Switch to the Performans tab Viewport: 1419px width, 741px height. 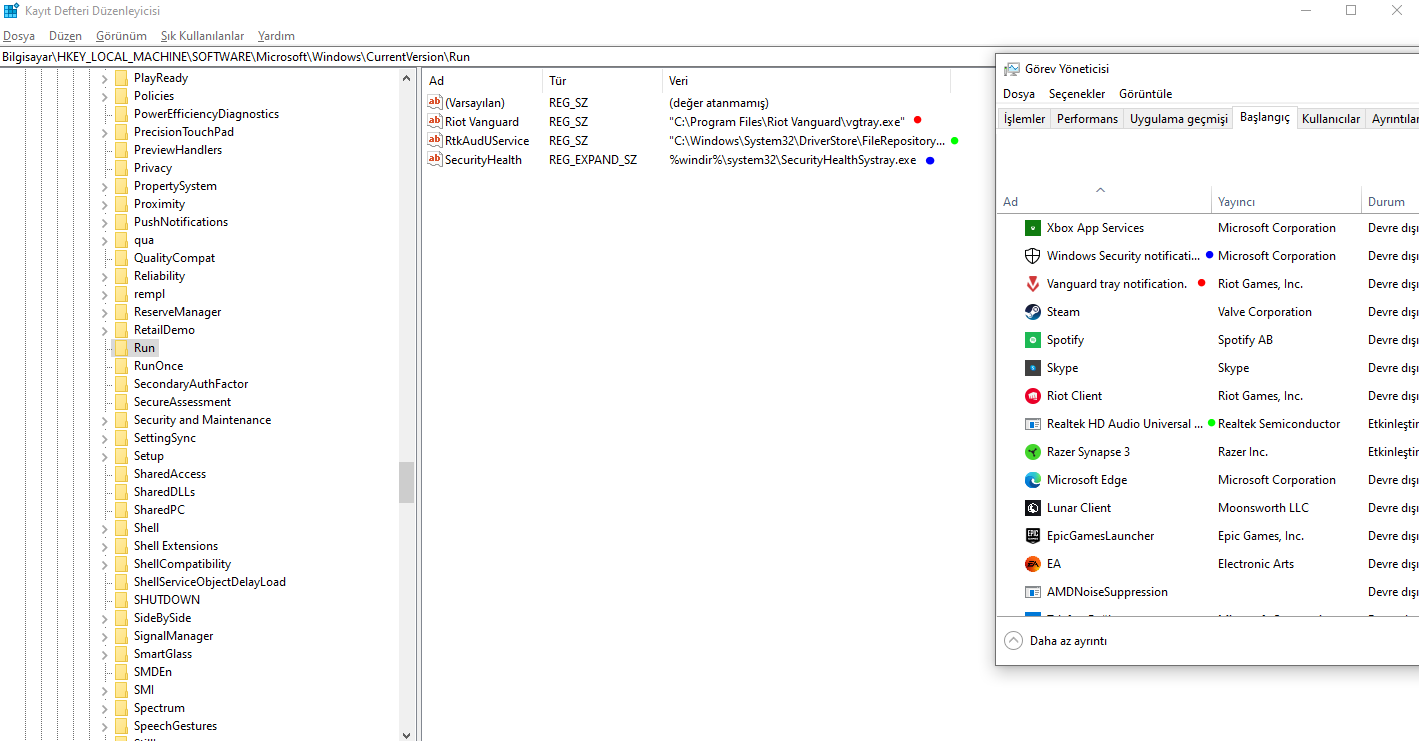coord(1087,119)
